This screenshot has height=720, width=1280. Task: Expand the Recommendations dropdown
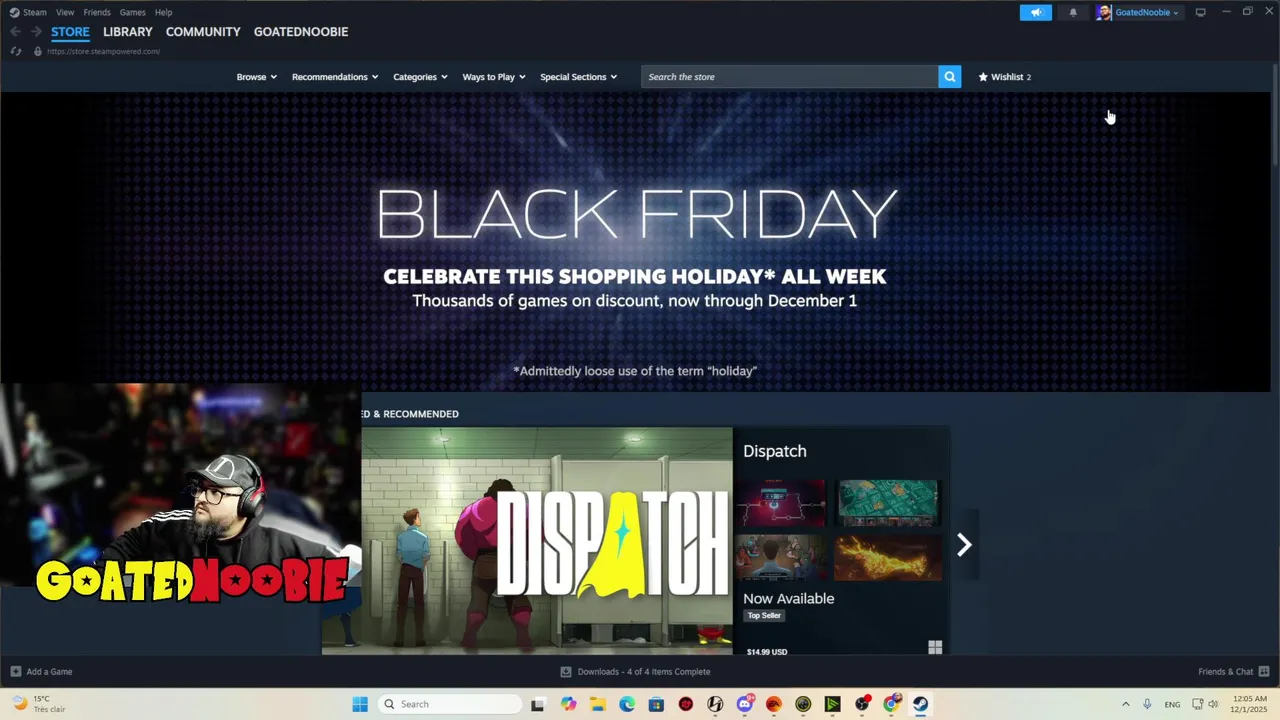click(335, 77)
